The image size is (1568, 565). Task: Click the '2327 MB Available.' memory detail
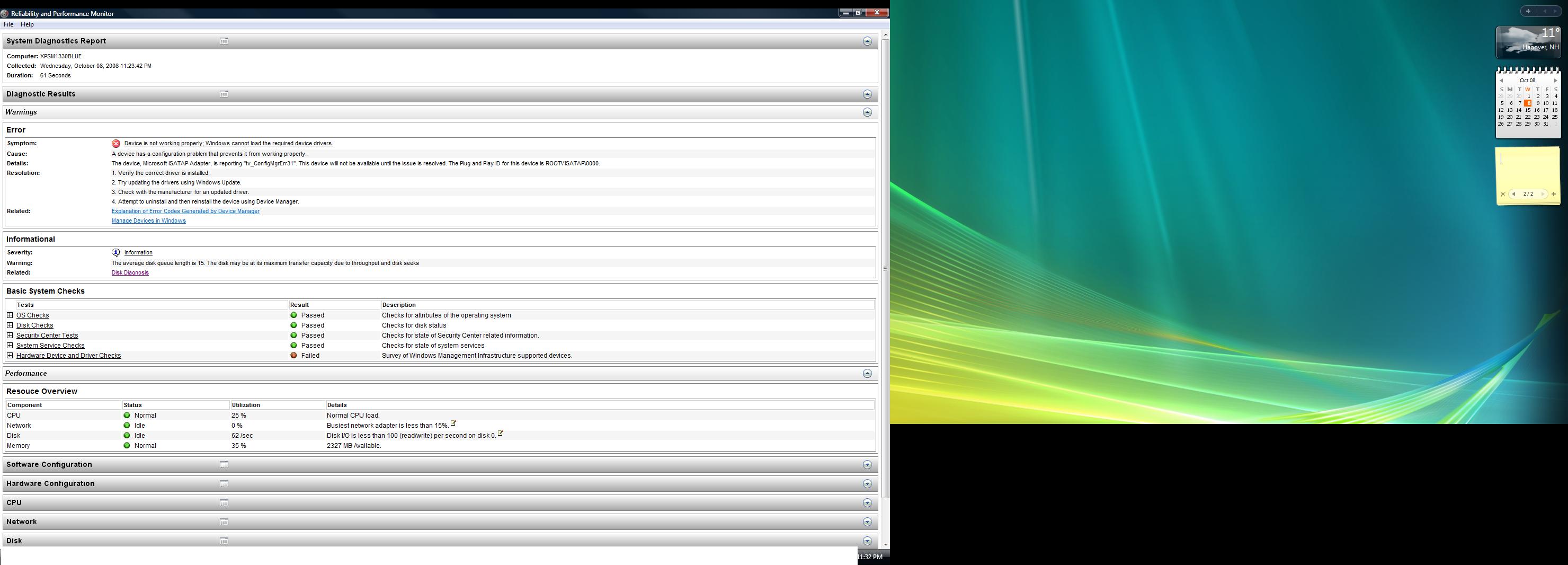(354, 446)
